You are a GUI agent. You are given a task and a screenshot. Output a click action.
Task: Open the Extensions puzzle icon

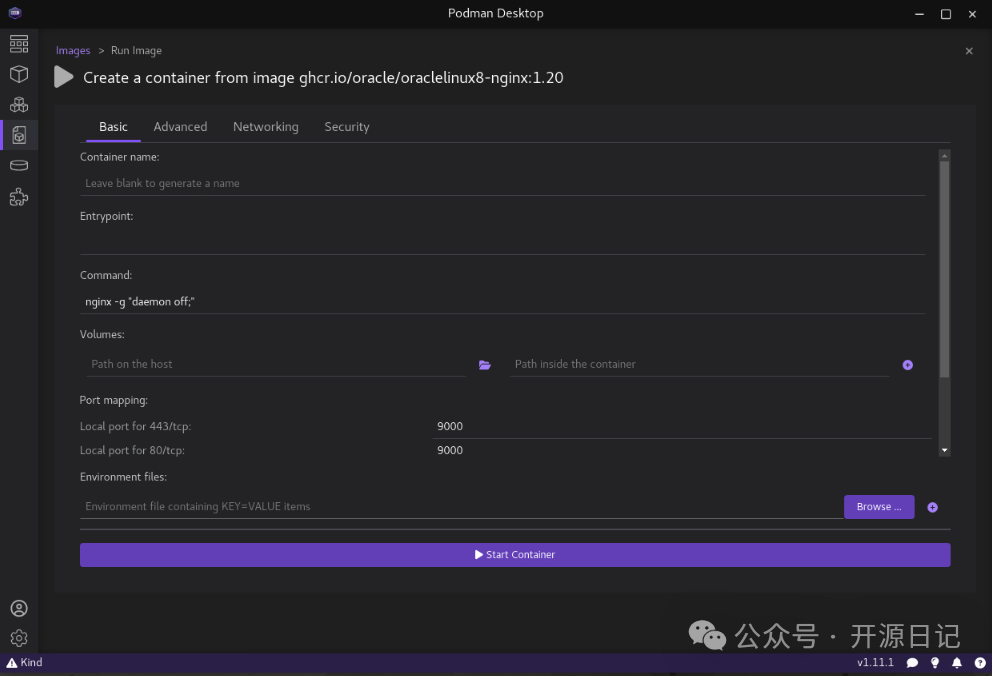18,197
